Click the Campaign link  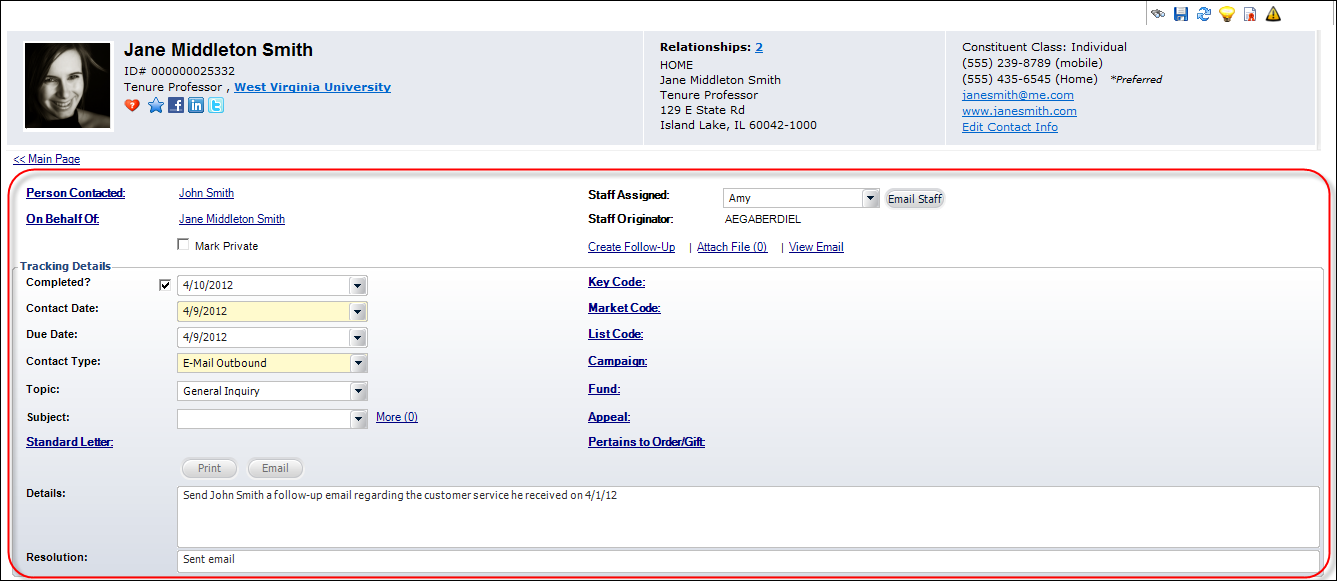(x=617, y=361)
